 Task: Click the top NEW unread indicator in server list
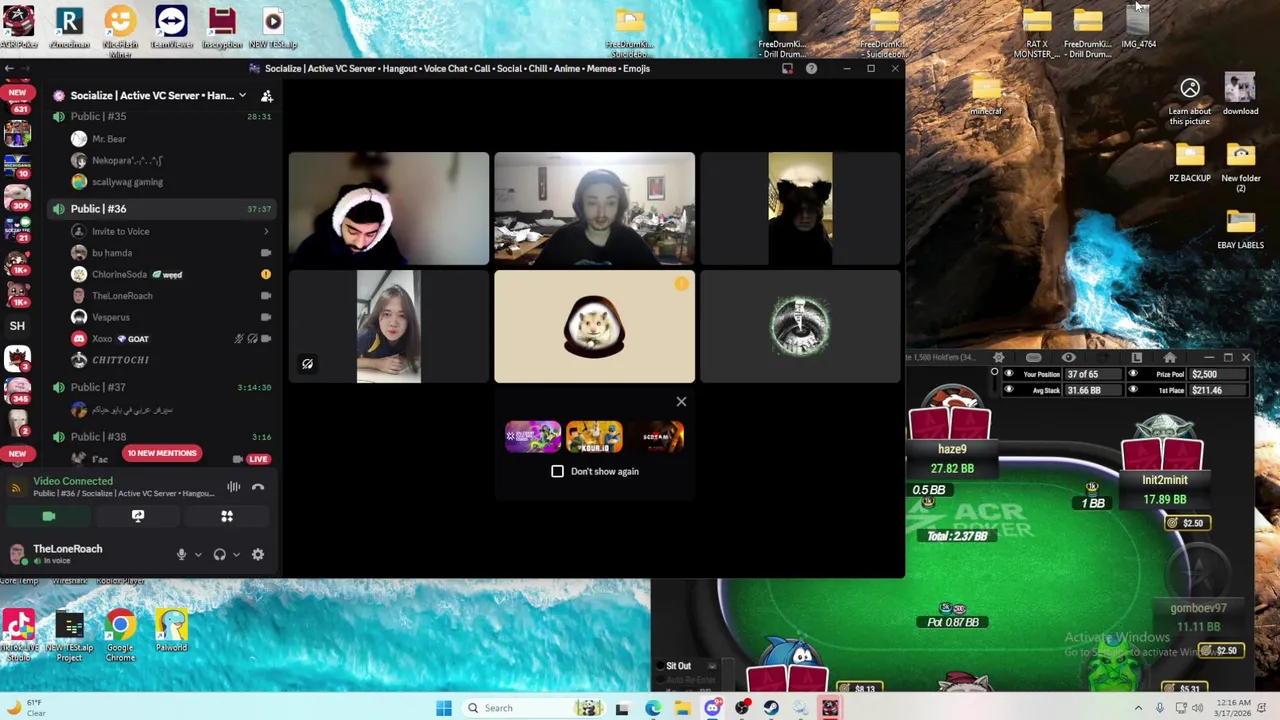(17, 92)
